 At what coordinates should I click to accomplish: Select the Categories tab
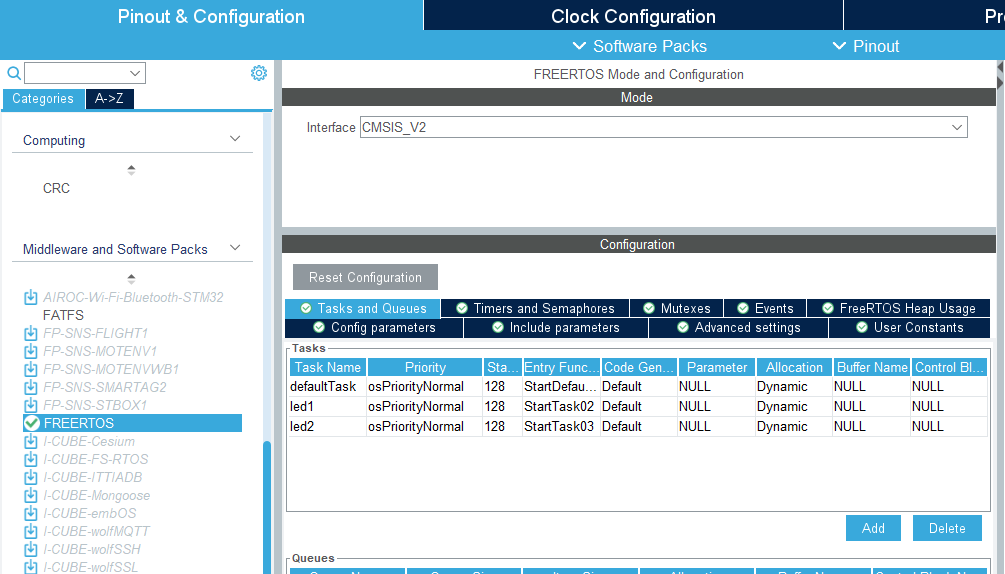[43, 99]
